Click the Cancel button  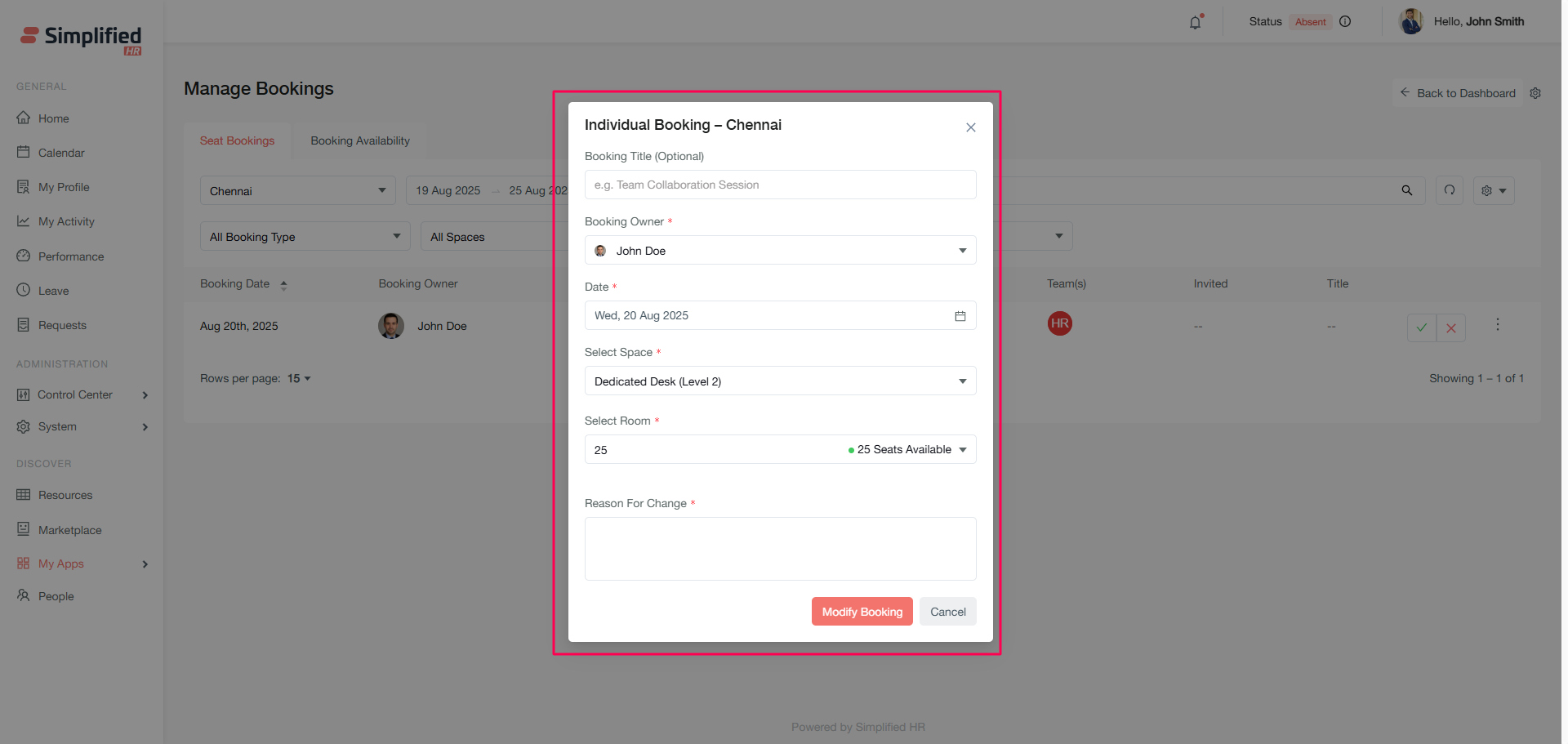947,612
